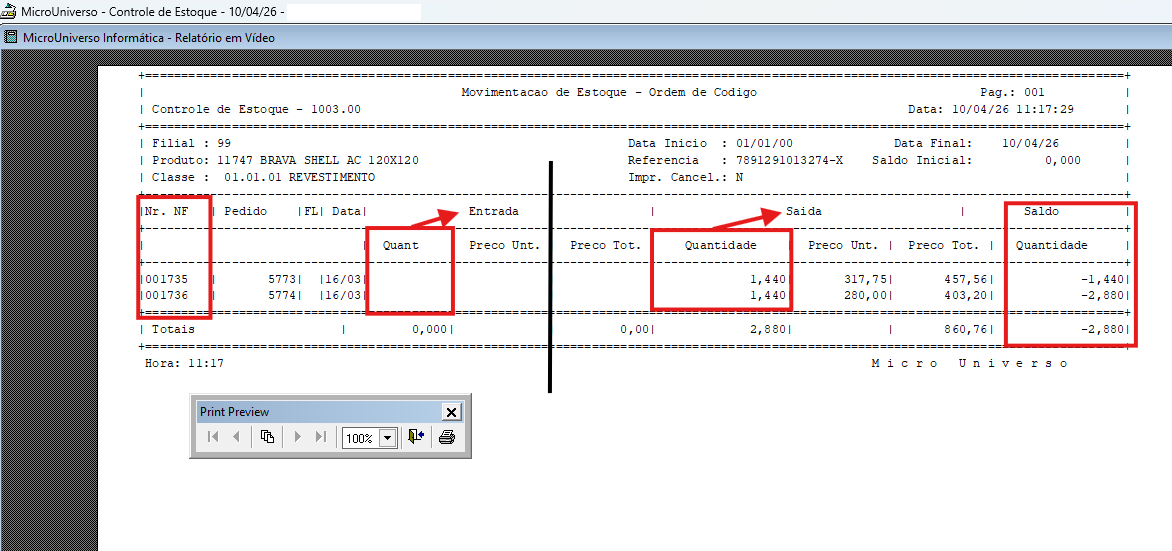Click the zoom percentage field showing 100%

359,438
